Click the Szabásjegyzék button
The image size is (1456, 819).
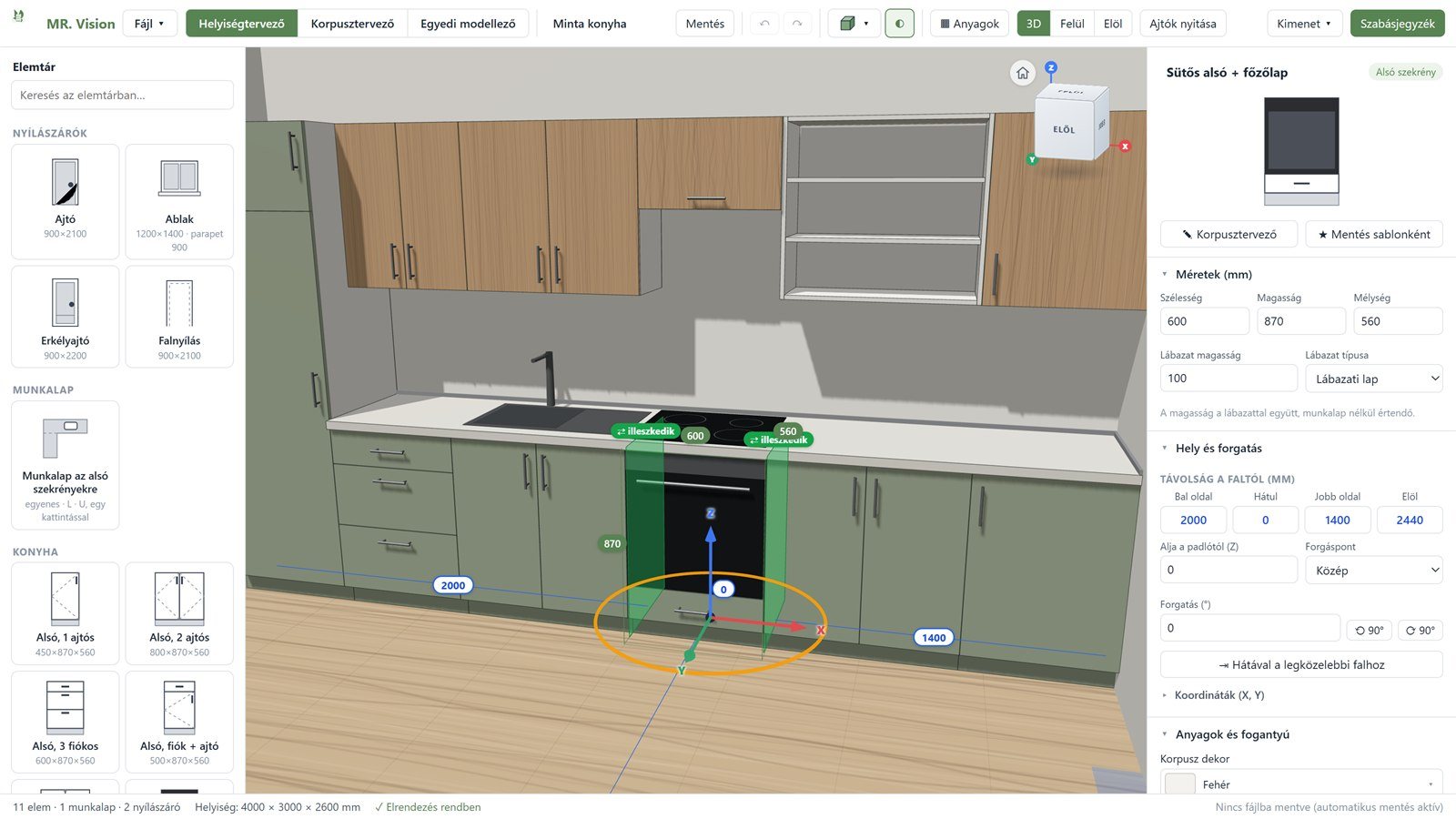(x=1397, y=24)
